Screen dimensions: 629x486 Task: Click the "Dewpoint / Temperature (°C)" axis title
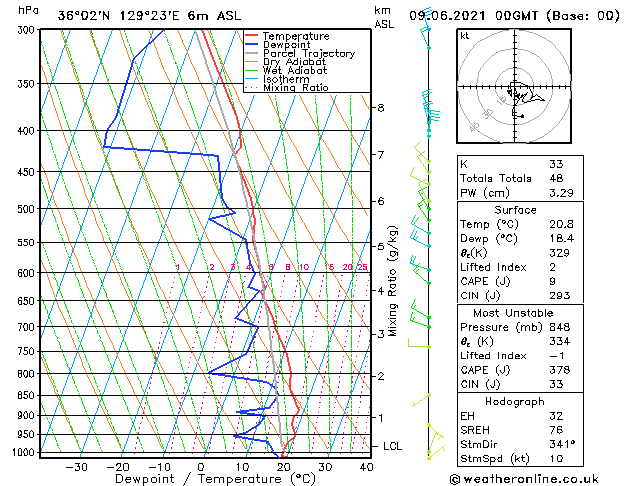[x=215, y=479]
